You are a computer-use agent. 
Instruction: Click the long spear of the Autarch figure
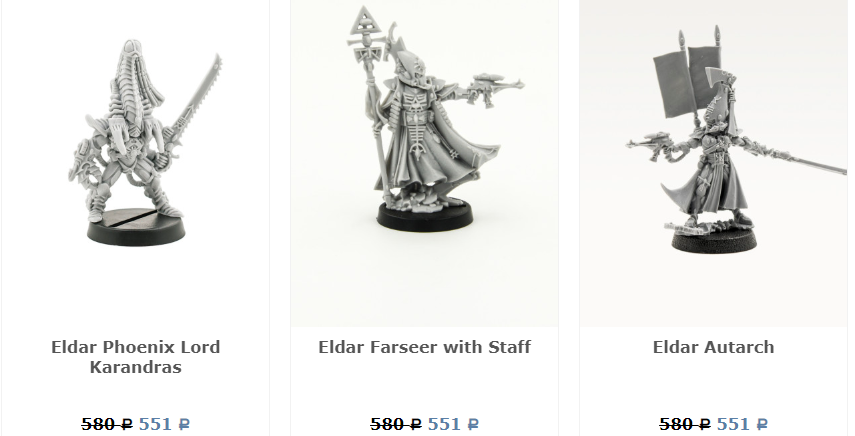796,158
